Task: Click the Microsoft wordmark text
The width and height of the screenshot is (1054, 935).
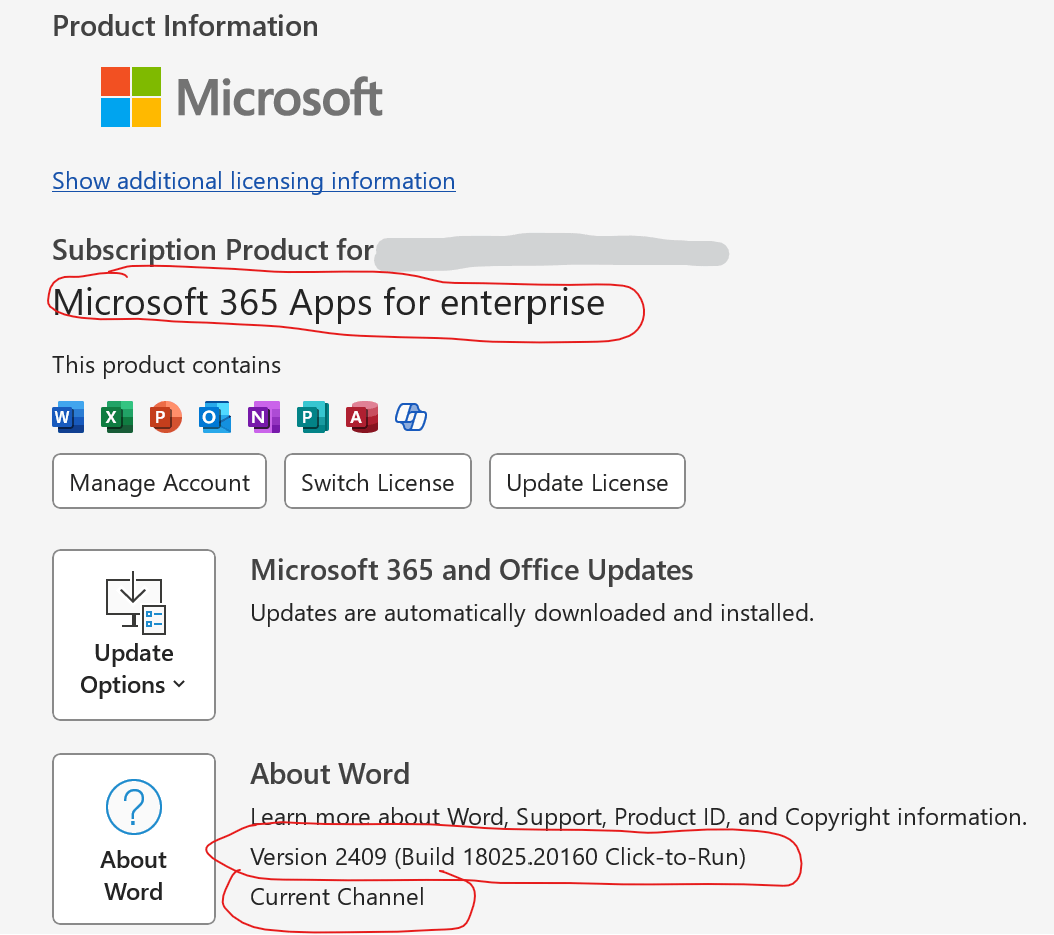Action: pos(279,98)
